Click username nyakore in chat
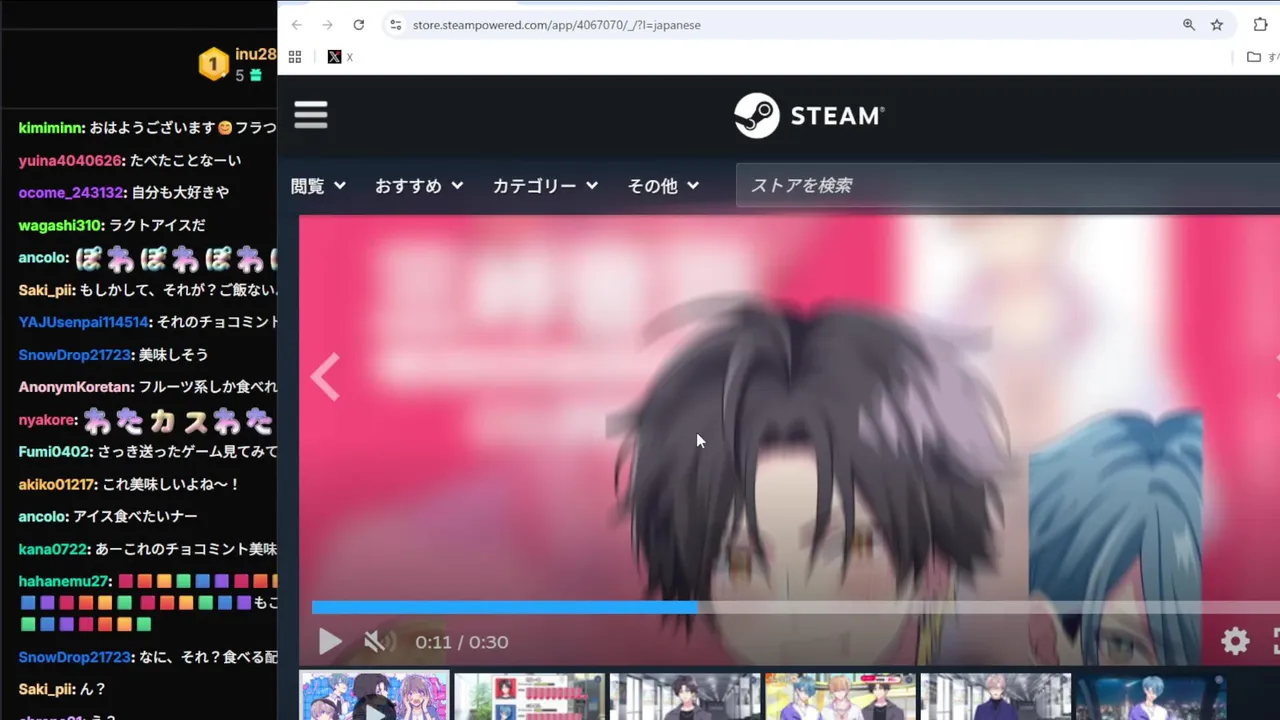This screenshot has height=720, width=1280. [48, 420]
